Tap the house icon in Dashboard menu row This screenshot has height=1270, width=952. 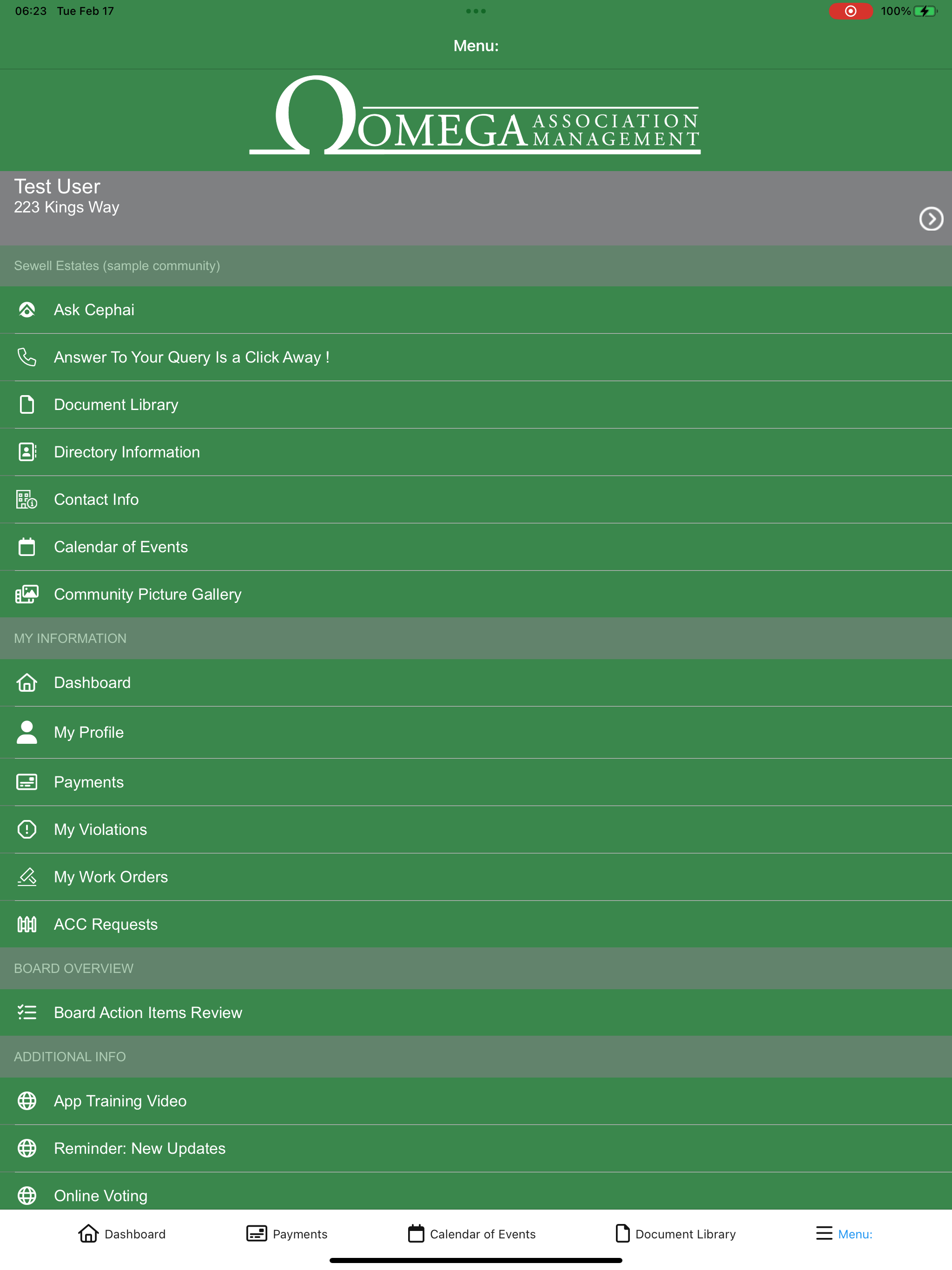(27, 683)
